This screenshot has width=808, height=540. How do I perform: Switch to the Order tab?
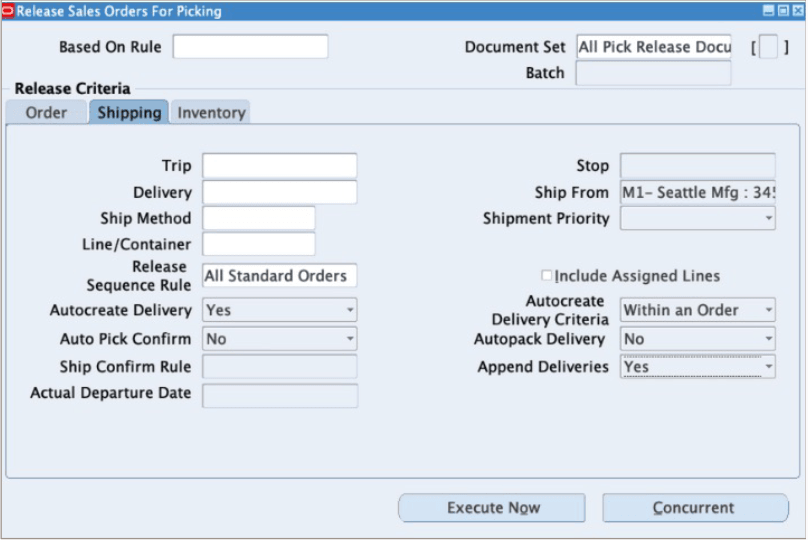46,112
